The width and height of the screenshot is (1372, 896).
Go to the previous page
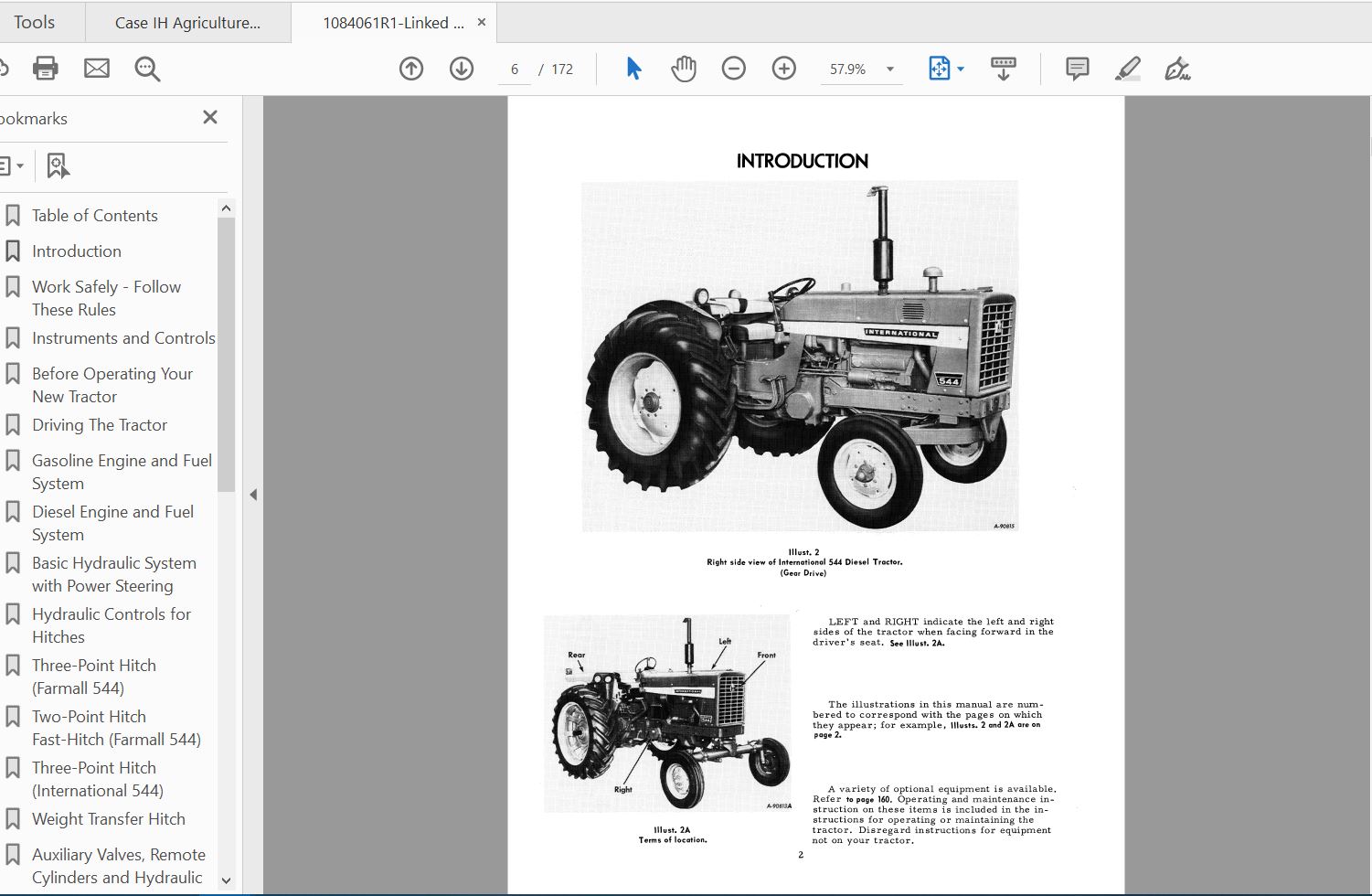pyautogui.click(x=411, y=69)
